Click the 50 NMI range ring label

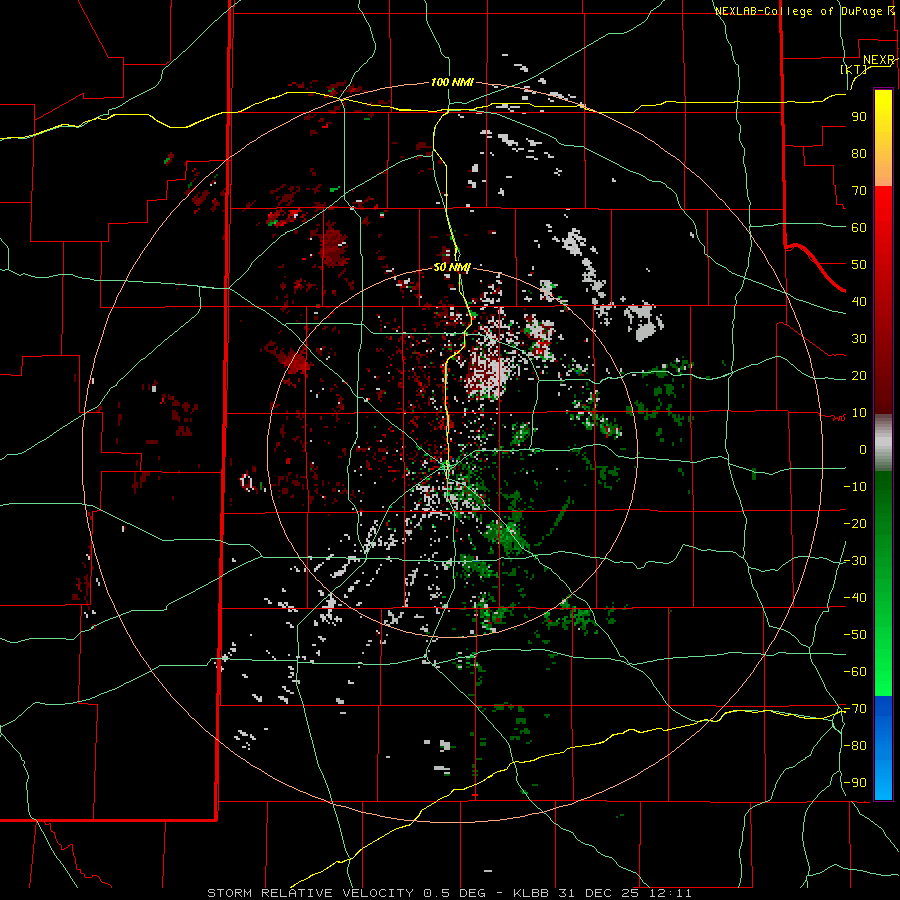[452, 267]
